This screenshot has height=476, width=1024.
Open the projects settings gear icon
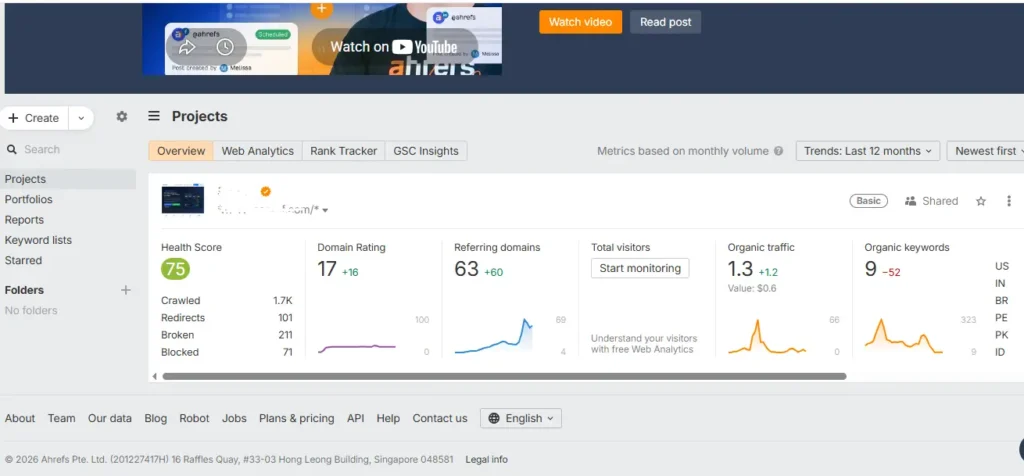coord(121,116)
